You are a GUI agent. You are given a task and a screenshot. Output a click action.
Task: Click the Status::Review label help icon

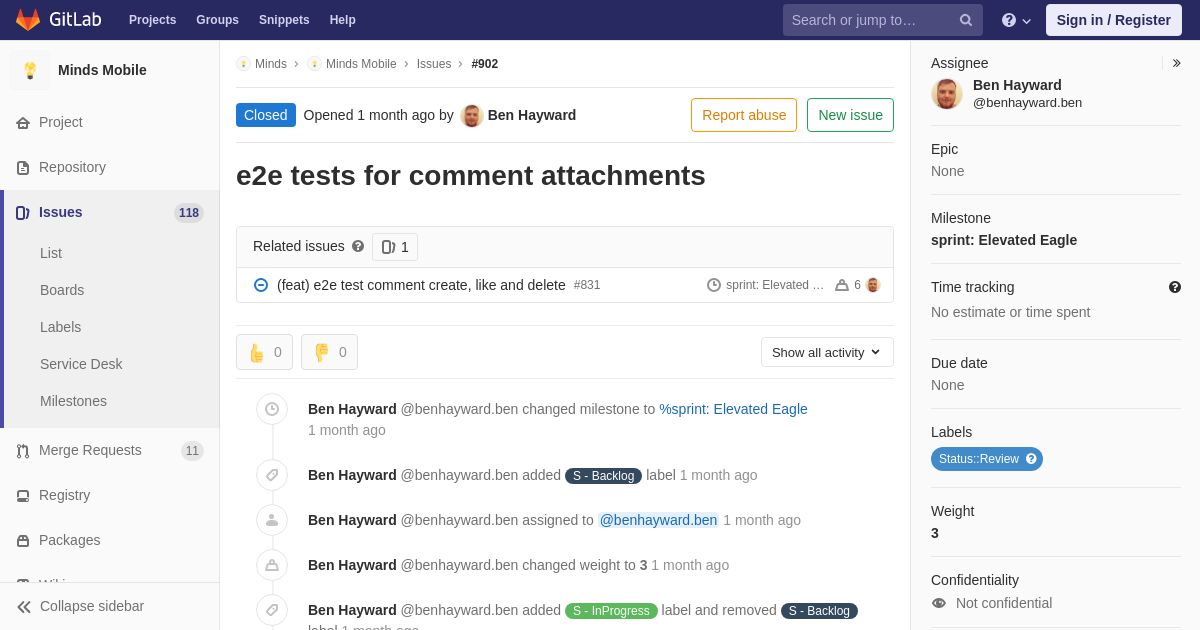tap(1031, 459)
